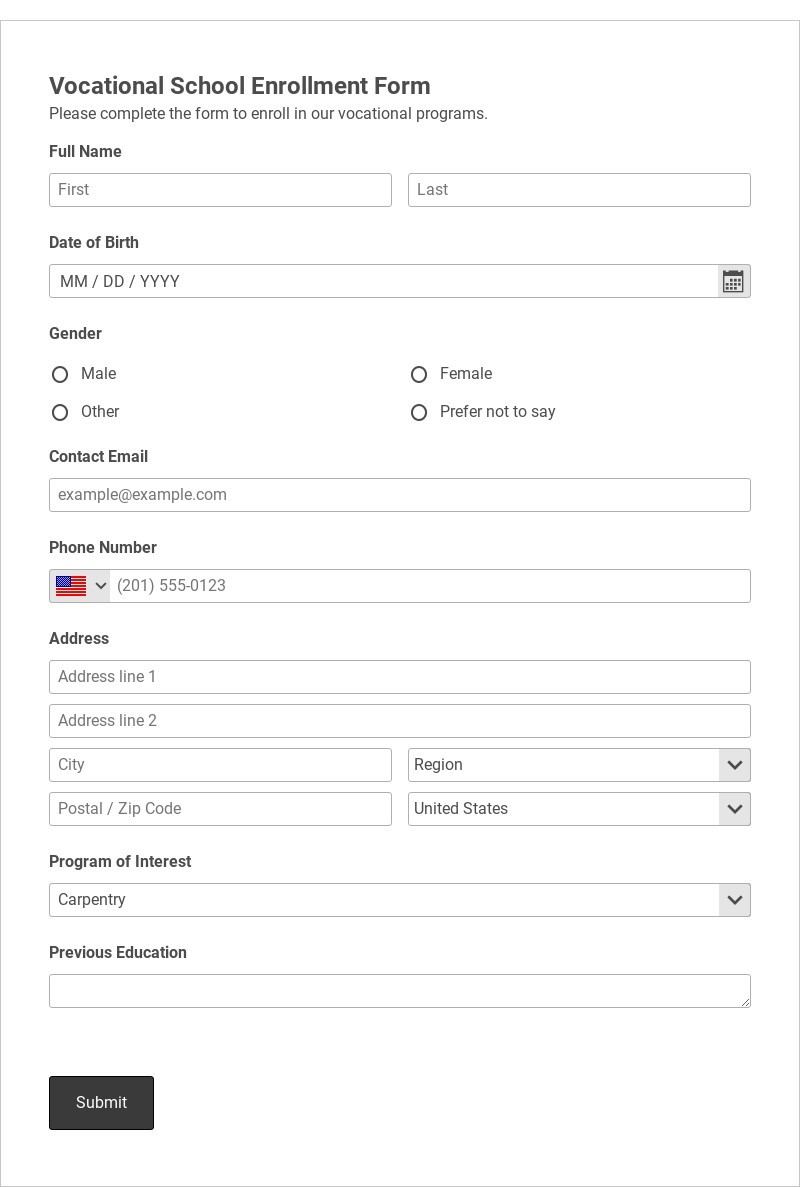The height and width of the screenshot is (1187, 800).
Task: Choose Prefer not to say option
Action: 419,412
